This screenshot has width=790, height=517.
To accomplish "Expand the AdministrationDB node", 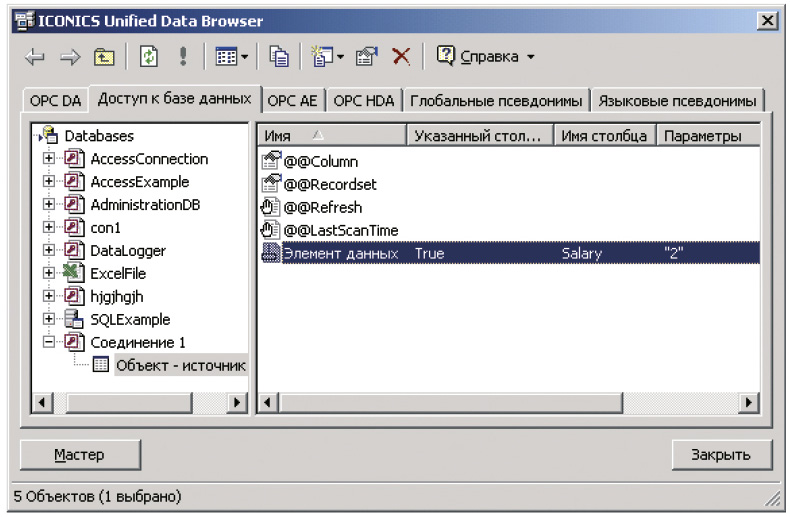I will point(49,205).
